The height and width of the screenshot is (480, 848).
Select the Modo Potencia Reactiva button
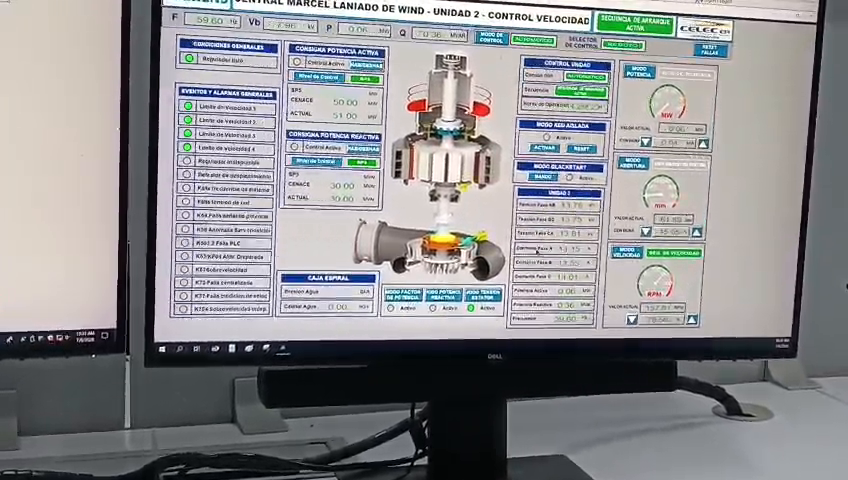[443, 295]
